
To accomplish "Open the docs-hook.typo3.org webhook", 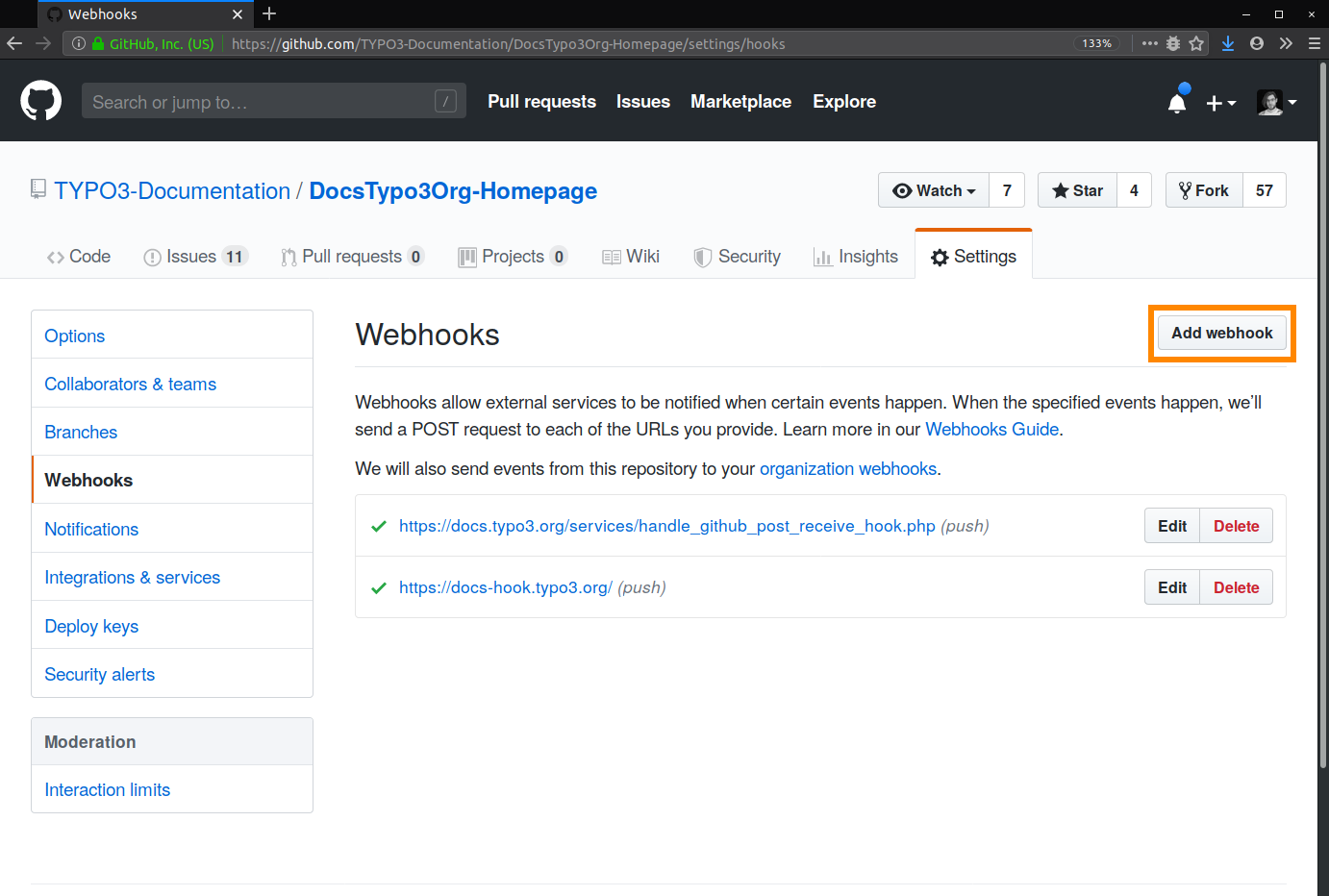I will 505,587.
